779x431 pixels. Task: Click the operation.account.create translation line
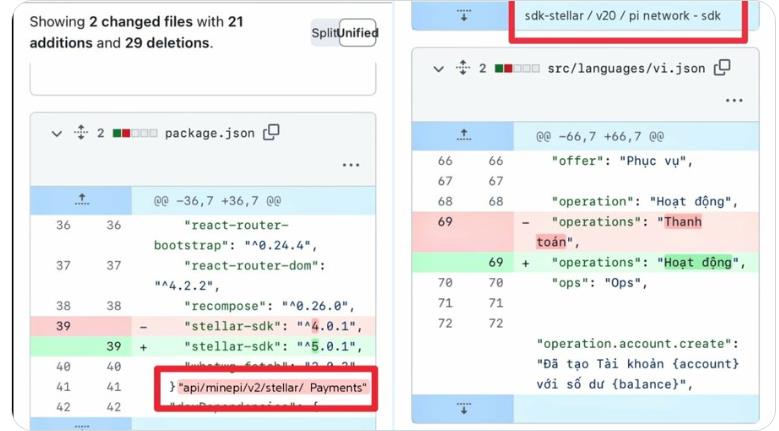pos(637,364)
